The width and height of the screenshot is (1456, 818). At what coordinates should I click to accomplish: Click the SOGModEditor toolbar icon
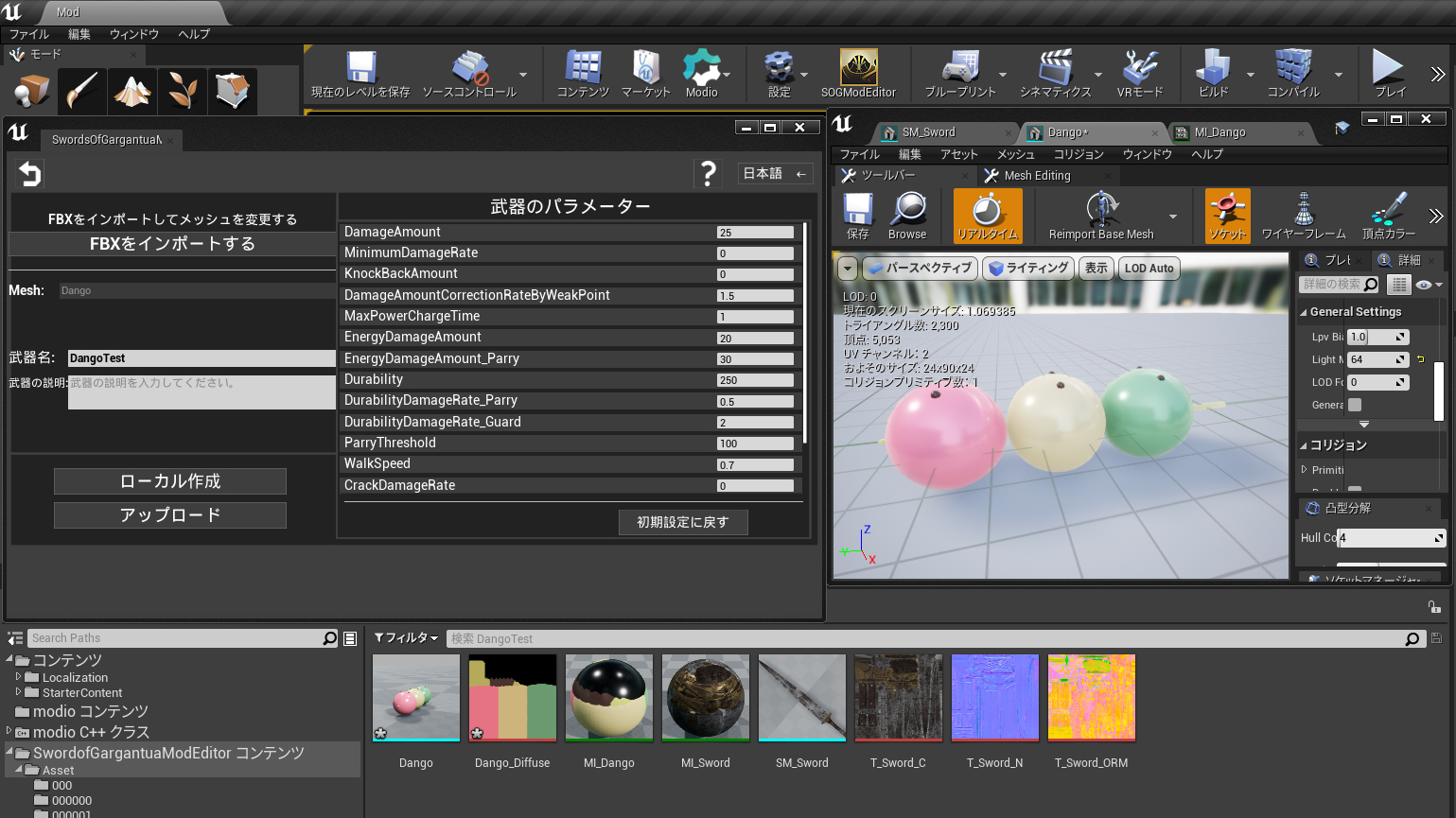point(858,72)
